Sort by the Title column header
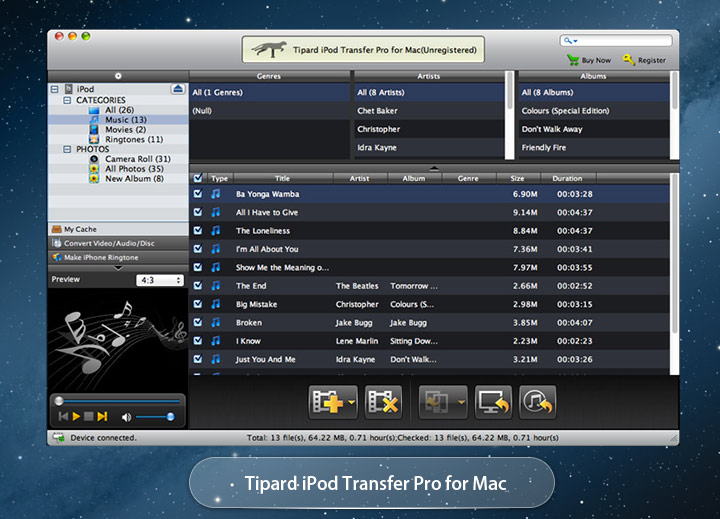This screenshot has width=720, height=519. pos(283,178)
